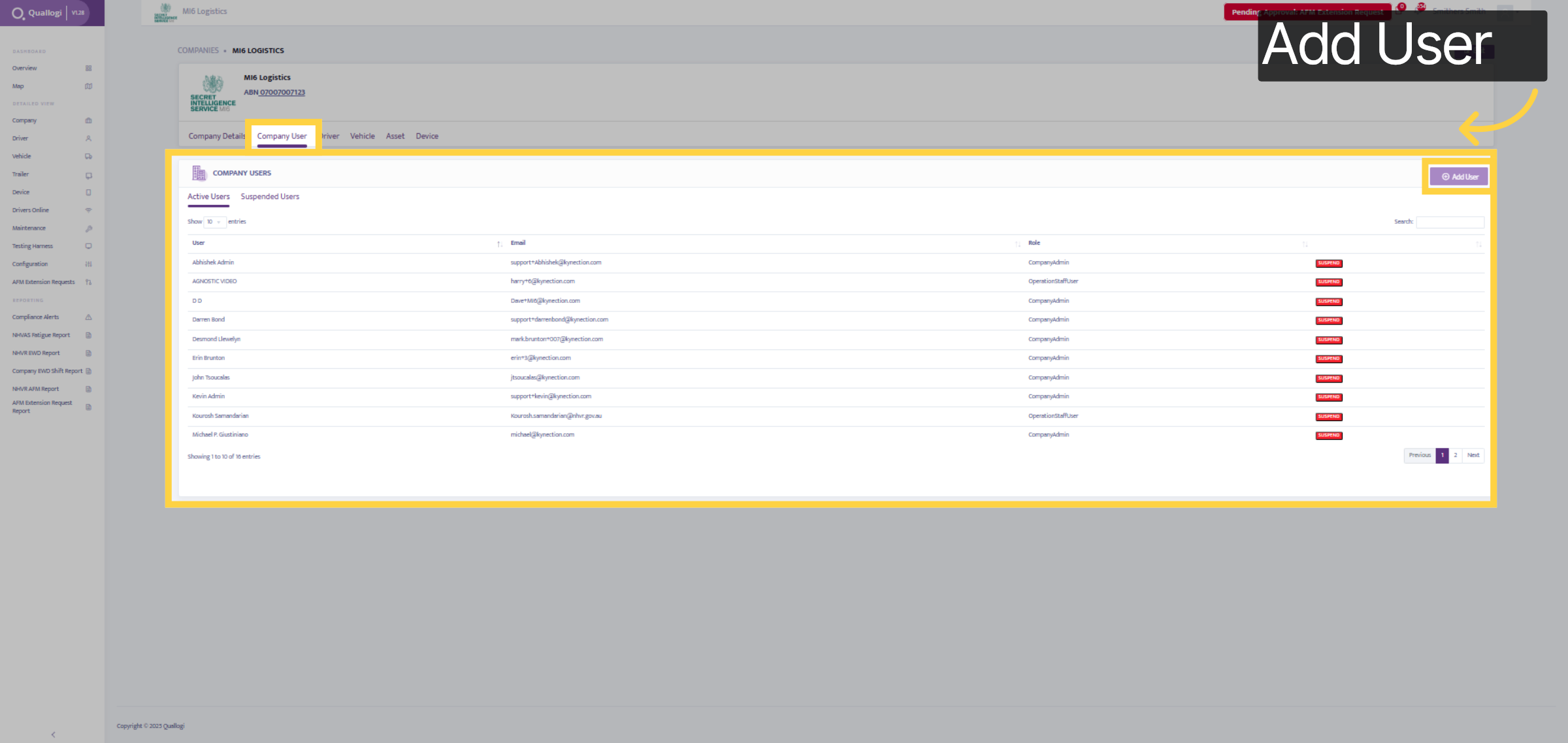Switch to the Device tab
1568x743 pixels.
[x=427, y=136]
